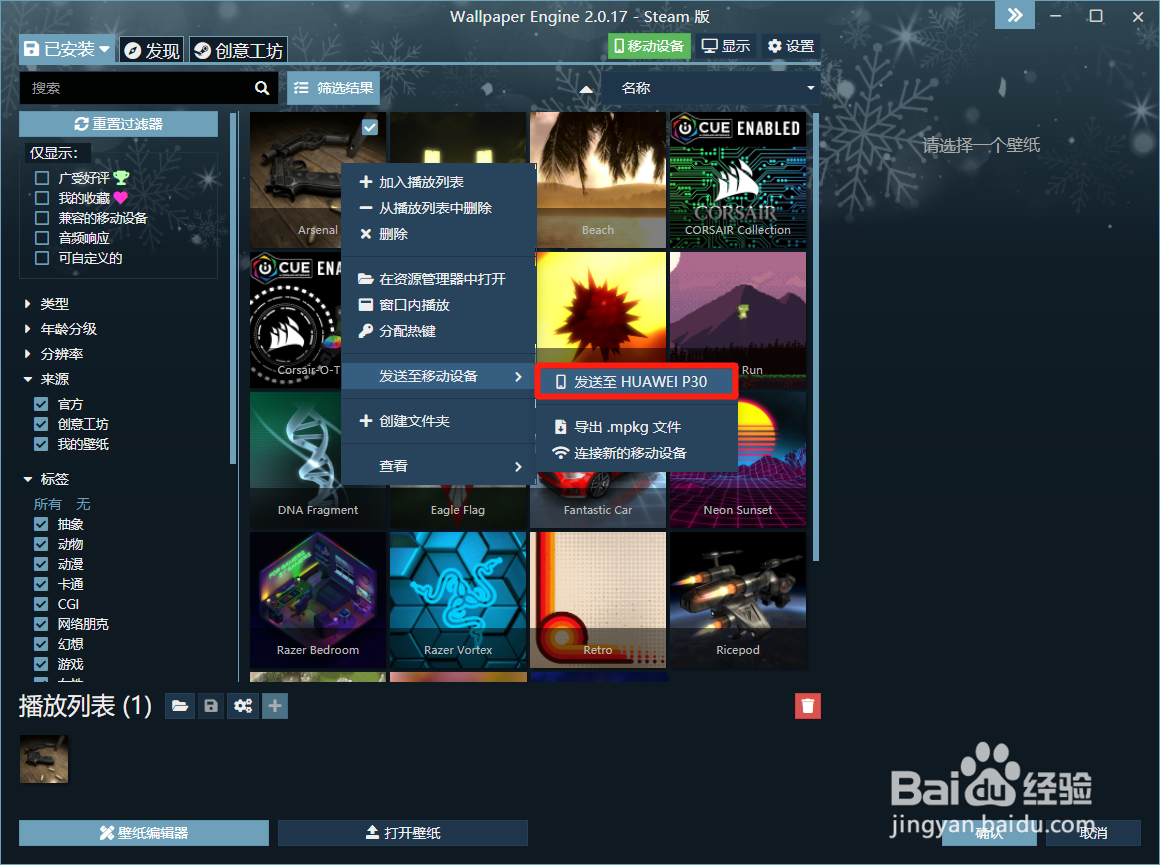Open the 名称 sort dropdown
This screenshot has height=865, width=1160.
pos(711,88)
